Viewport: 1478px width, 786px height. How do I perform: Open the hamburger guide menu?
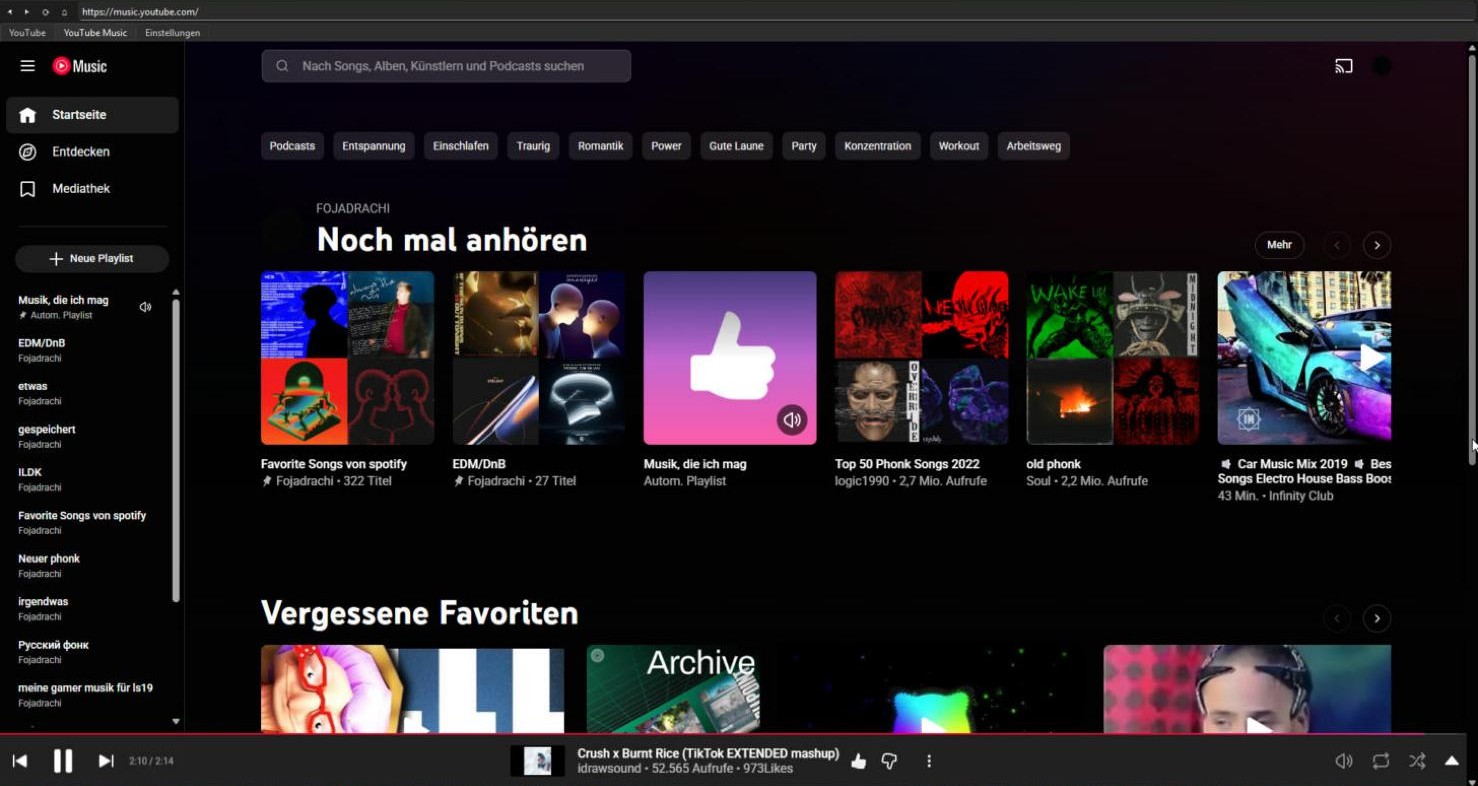tap(27, 66)
